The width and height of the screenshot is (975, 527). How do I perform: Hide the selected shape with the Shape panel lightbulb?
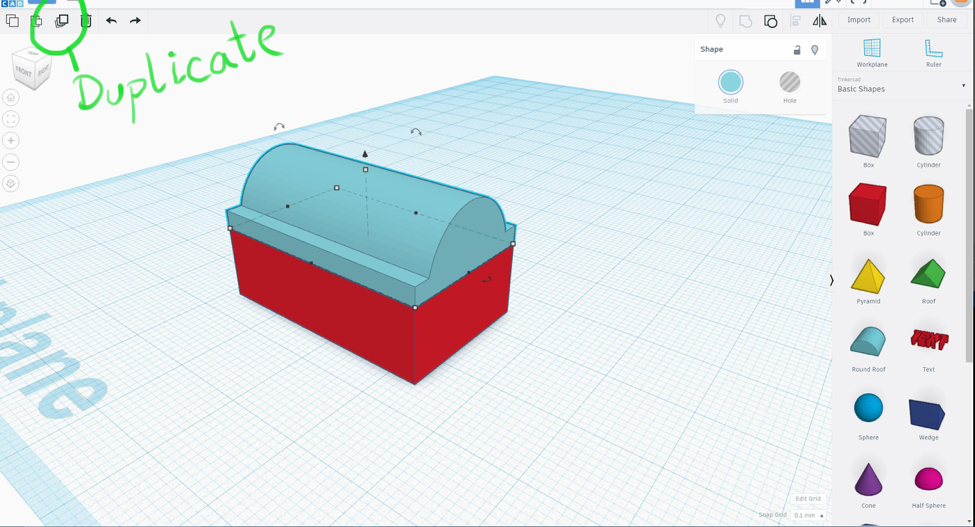click(x=815, y=50)
